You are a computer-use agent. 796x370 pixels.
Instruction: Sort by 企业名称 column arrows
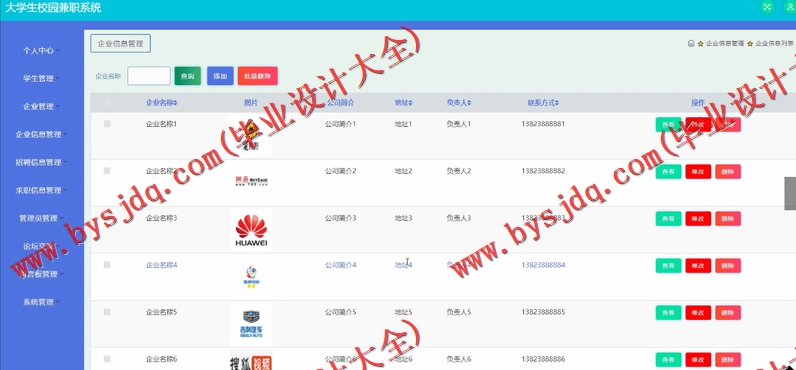point(175,103)
